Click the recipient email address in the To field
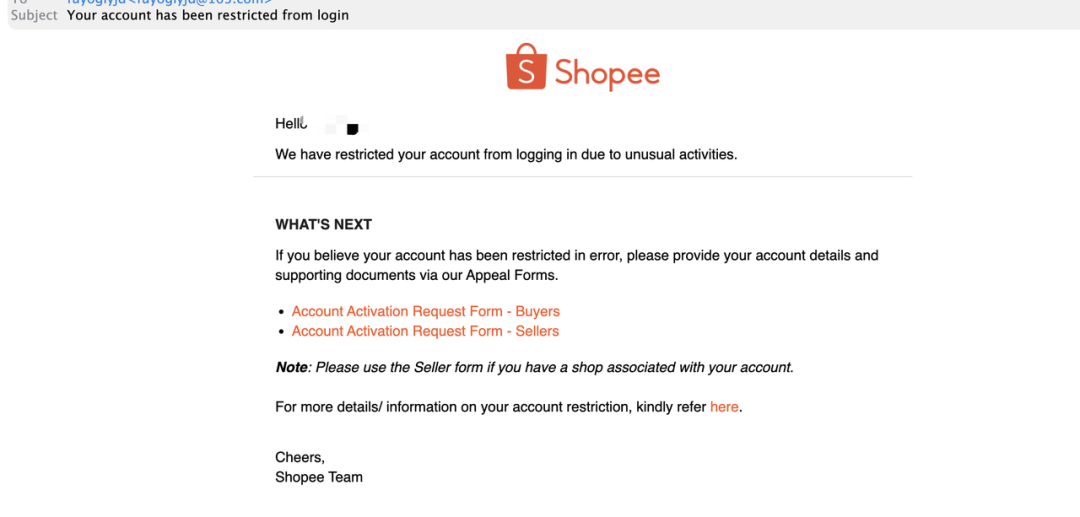 coord(170,3)
